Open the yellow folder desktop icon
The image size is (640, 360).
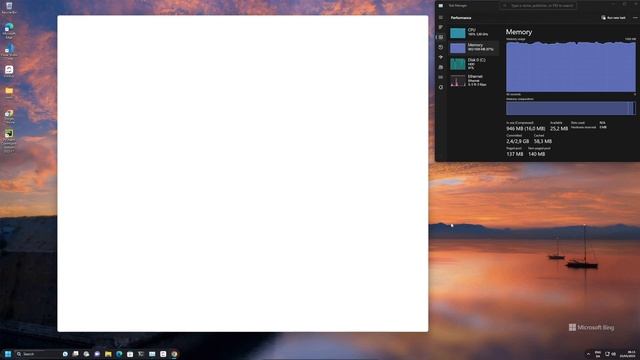[9, 92]
